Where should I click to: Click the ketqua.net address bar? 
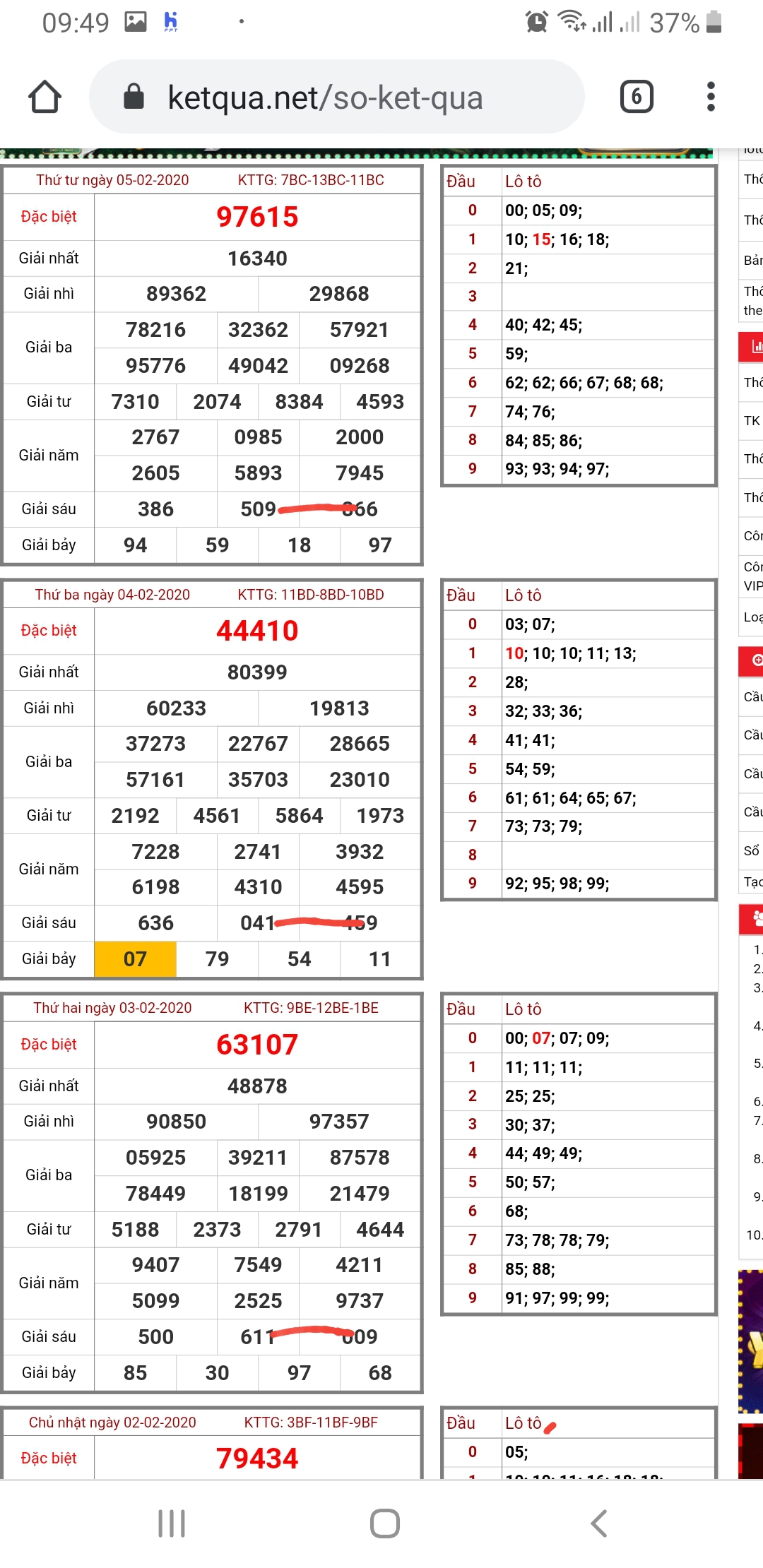pos(337,97)
